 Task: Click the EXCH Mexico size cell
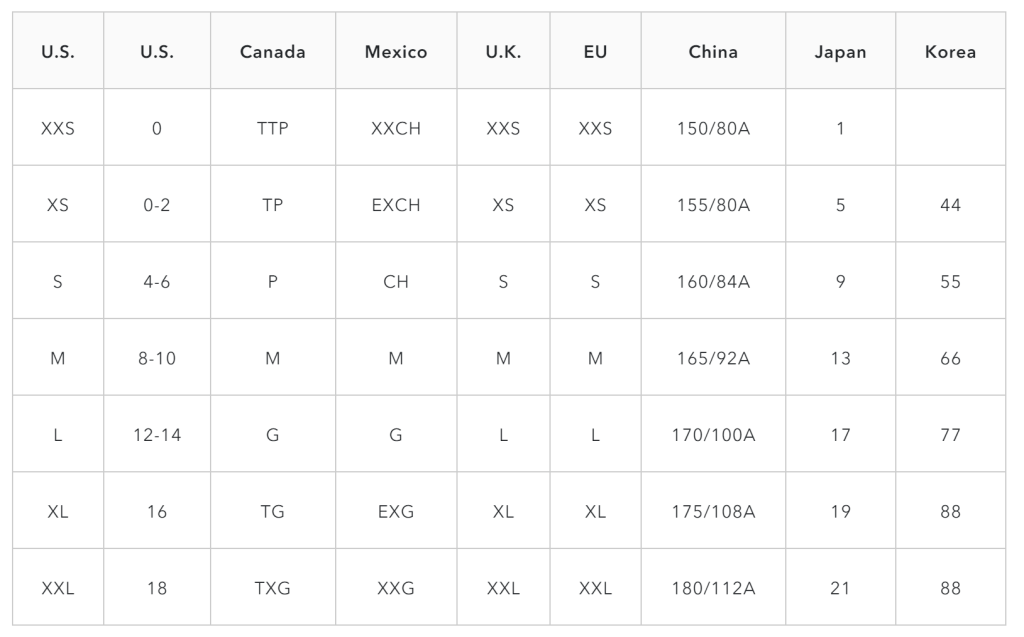[x=396, y=204]
